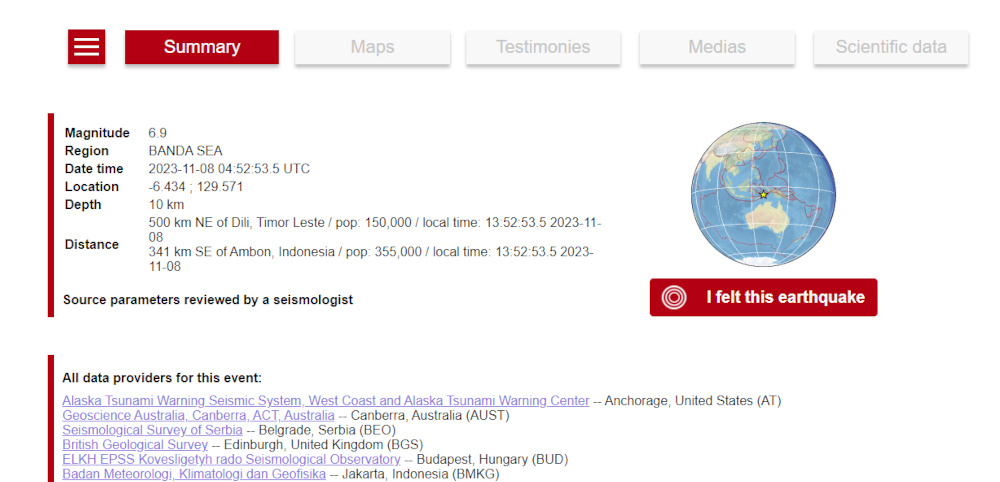This screenshot has width=1000, height=482.
Task: Open the hamburger menu icon
Action: [x=87, y=47]
